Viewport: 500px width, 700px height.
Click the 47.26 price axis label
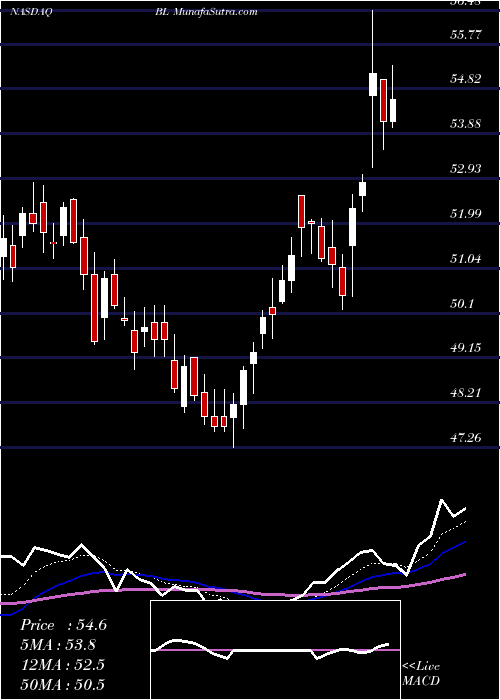click(x=466, y=438)
